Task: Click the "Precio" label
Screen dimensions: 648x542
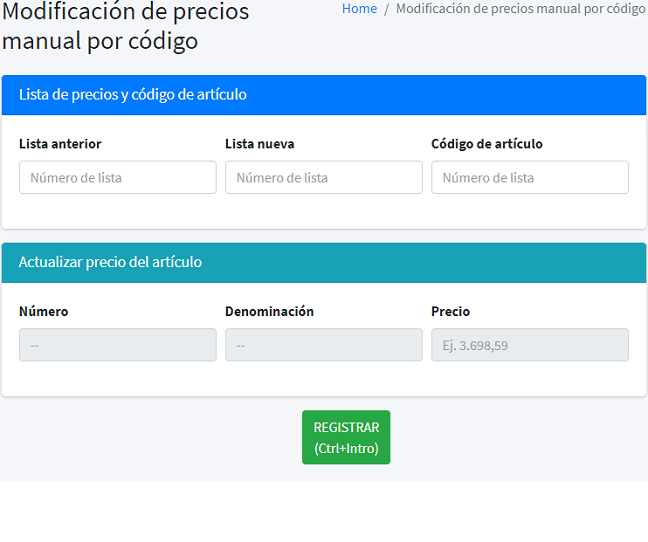Action: [450, 311]
